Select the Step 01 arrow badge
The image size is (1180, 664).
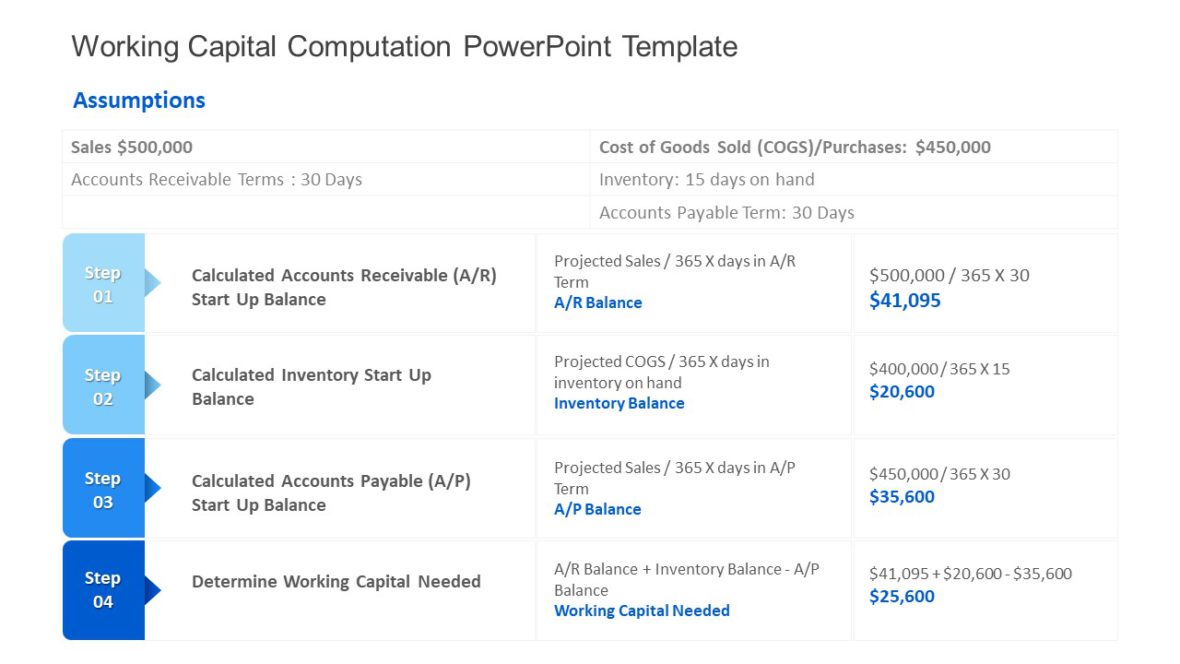click(103, 282)
